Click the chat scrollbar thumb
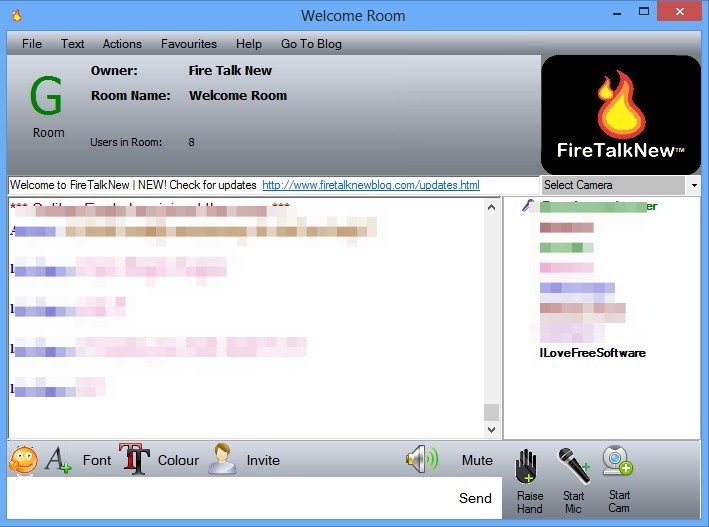709x527 pixels. (492, 412)
